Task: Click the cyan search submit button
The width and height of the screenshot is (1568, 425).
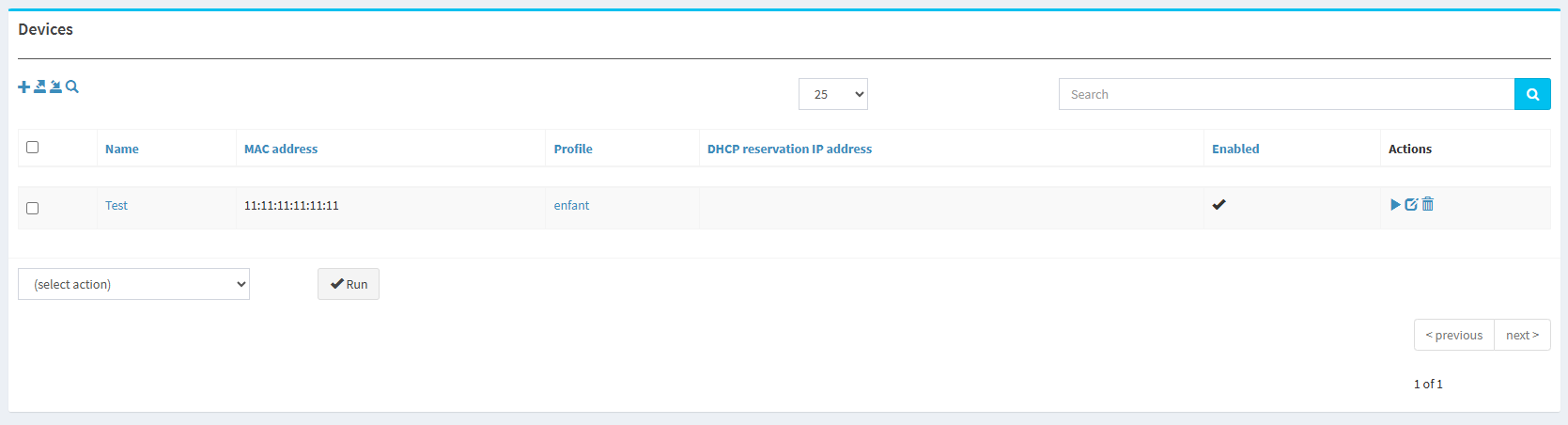Action: [1532, 94]
